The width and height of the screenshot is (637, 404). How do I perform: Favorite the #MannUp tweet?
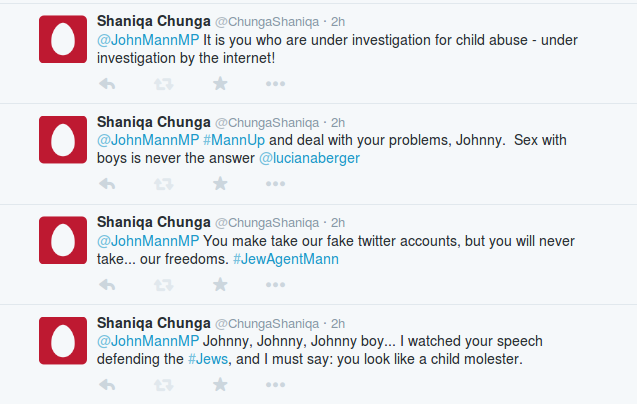[x=219, y=184]
